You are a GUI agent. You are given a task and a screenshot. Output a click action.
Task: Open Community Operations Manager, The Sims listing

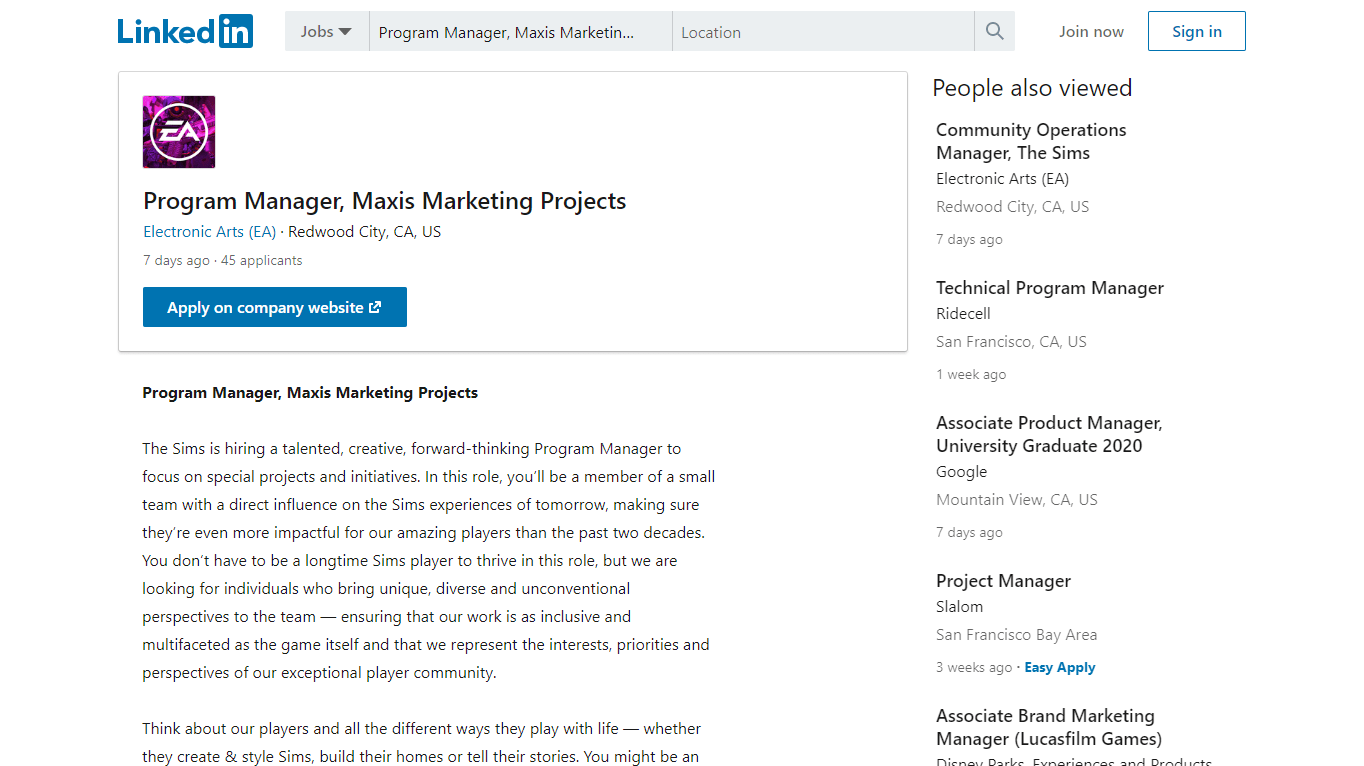pos(1031,141)
